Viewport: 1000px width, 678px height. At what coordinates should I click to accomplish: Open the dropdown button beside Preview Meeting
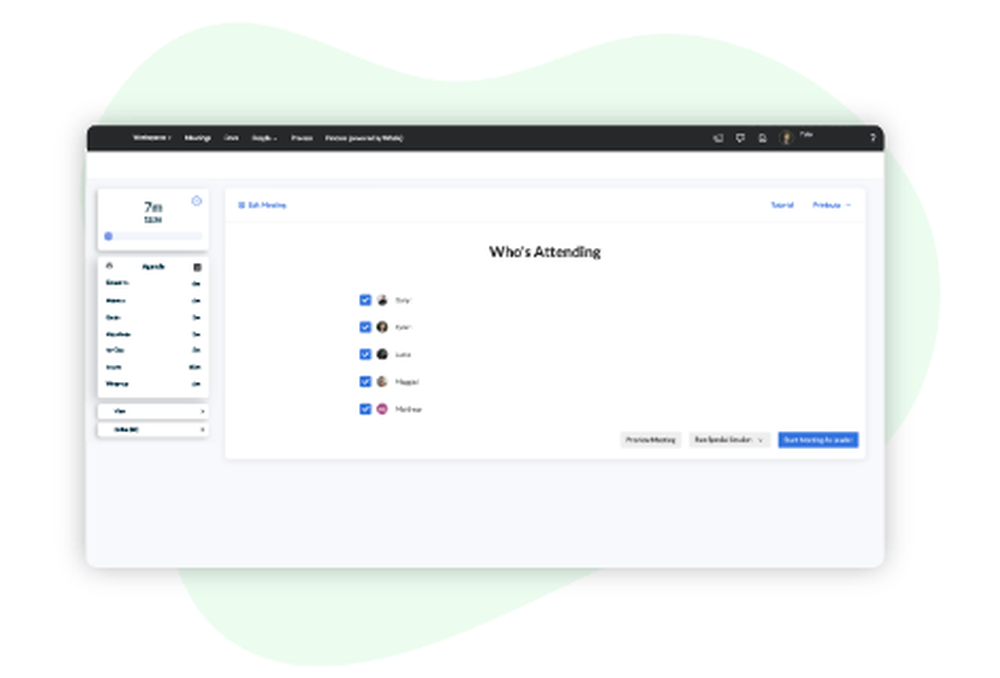(x=729, y=439)
